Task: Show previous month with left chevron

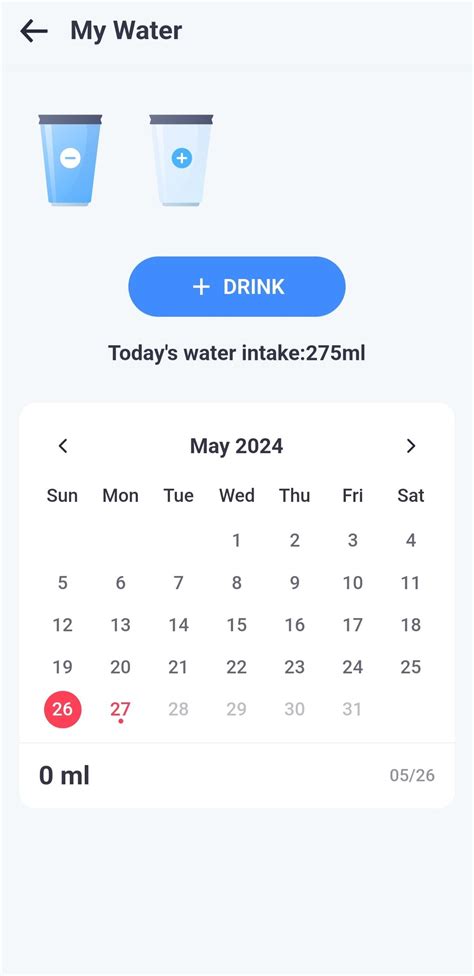Action: coord(63,446)
